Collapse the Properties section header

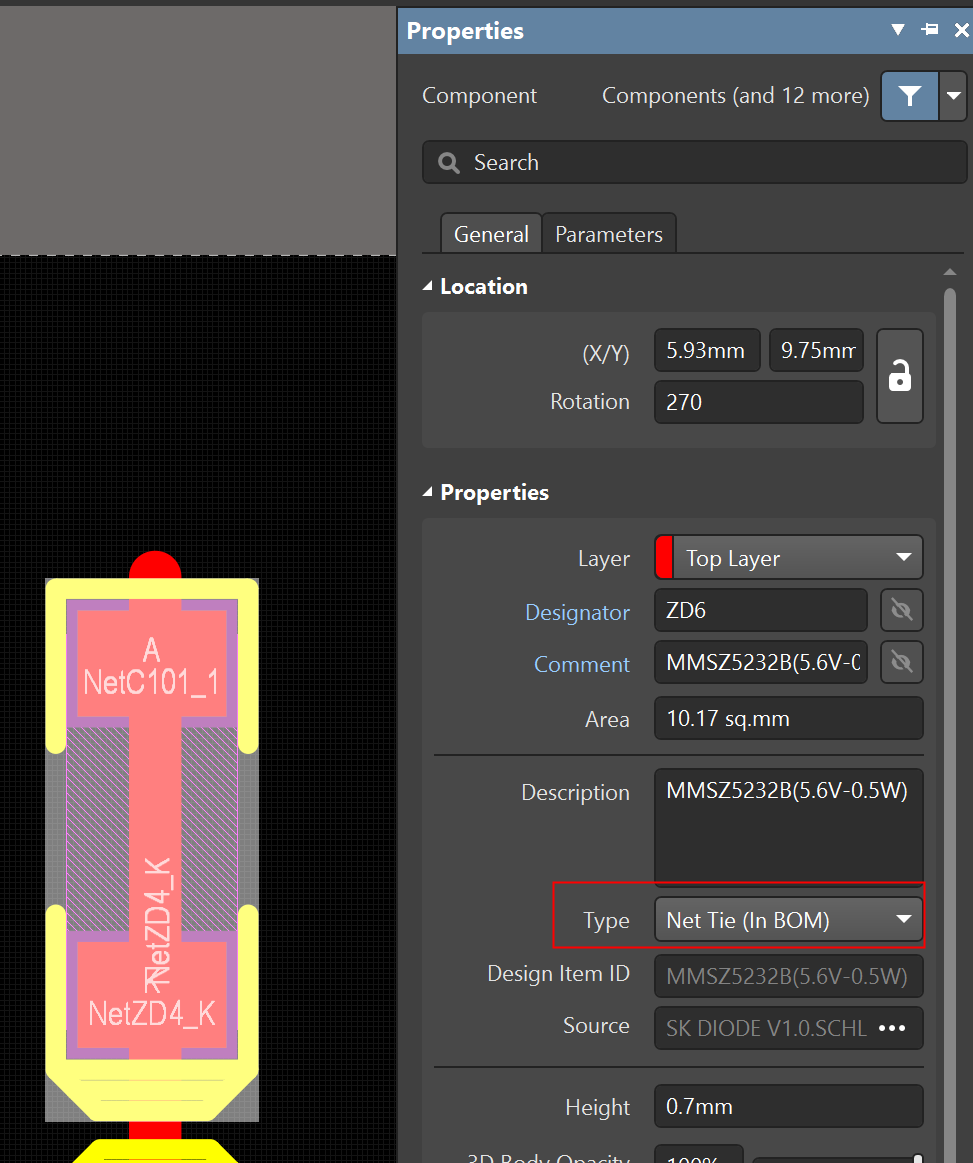(429, 493)
